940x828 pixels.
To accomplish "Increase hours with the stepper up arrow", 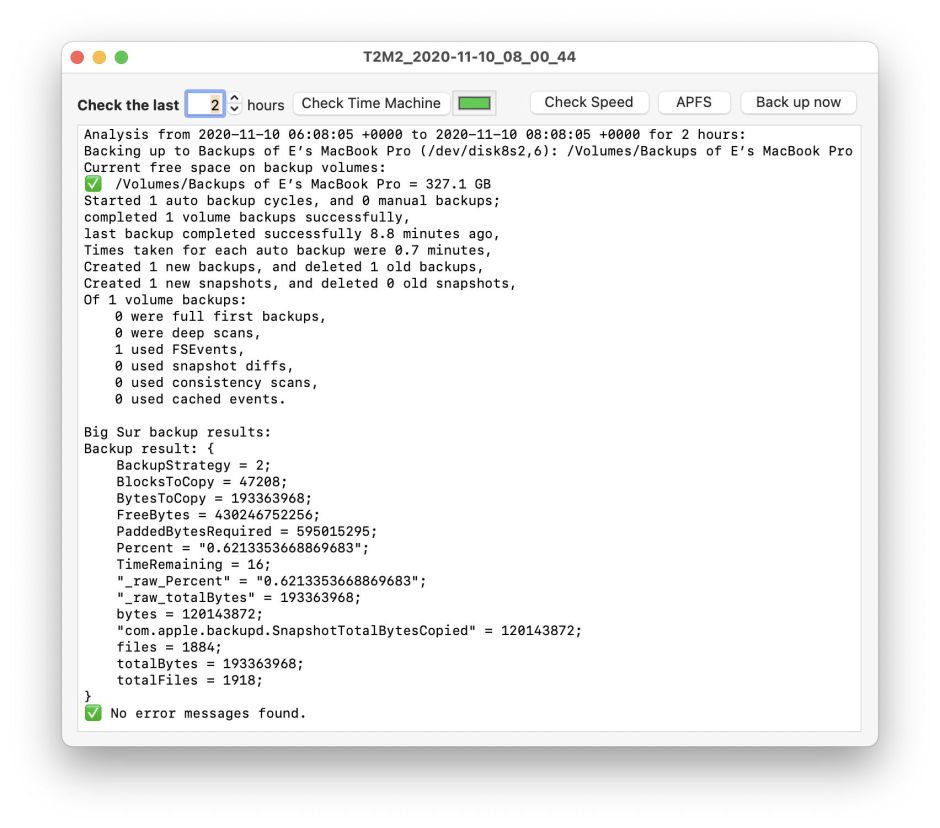I will tap(235, 98).
